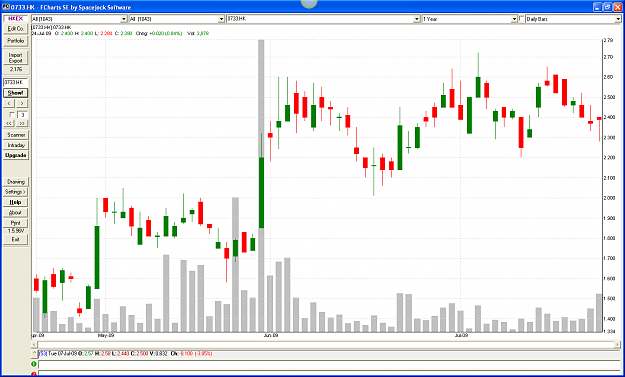Go to next stock with single right arrow

22,103
